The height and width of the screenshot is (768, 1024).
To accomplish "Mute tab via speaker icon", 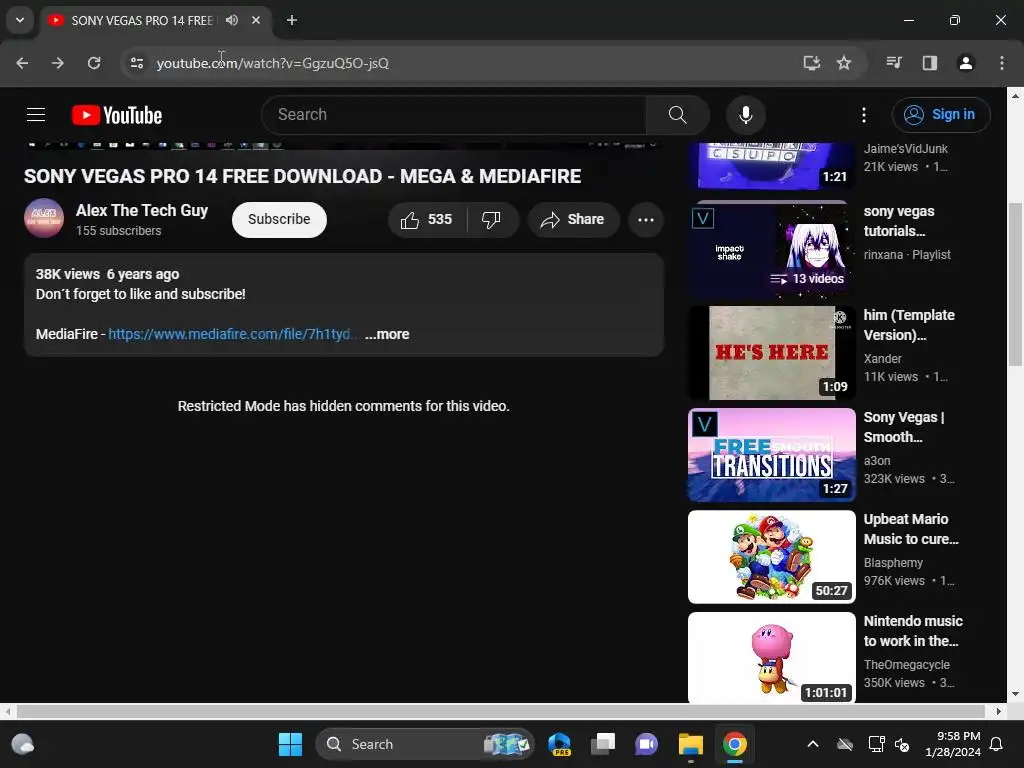I will tap(232, 20).
